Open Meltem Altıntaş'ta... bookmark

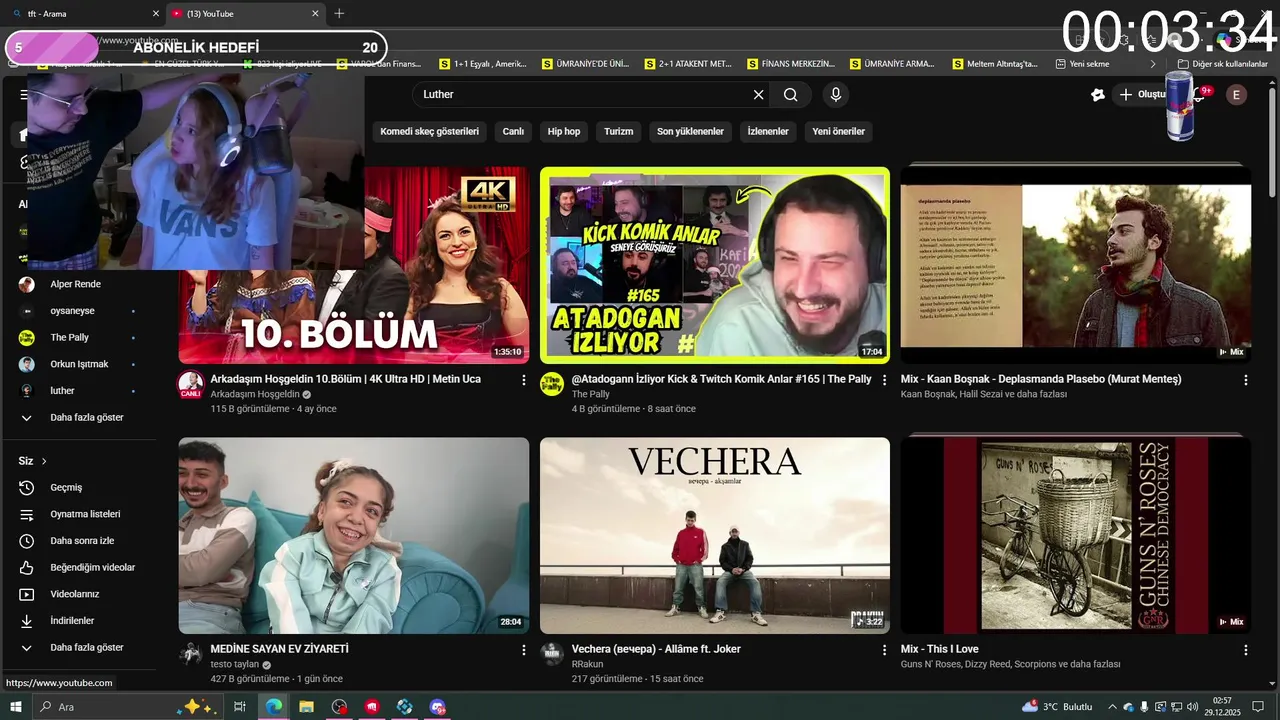(x=995, y=64)
